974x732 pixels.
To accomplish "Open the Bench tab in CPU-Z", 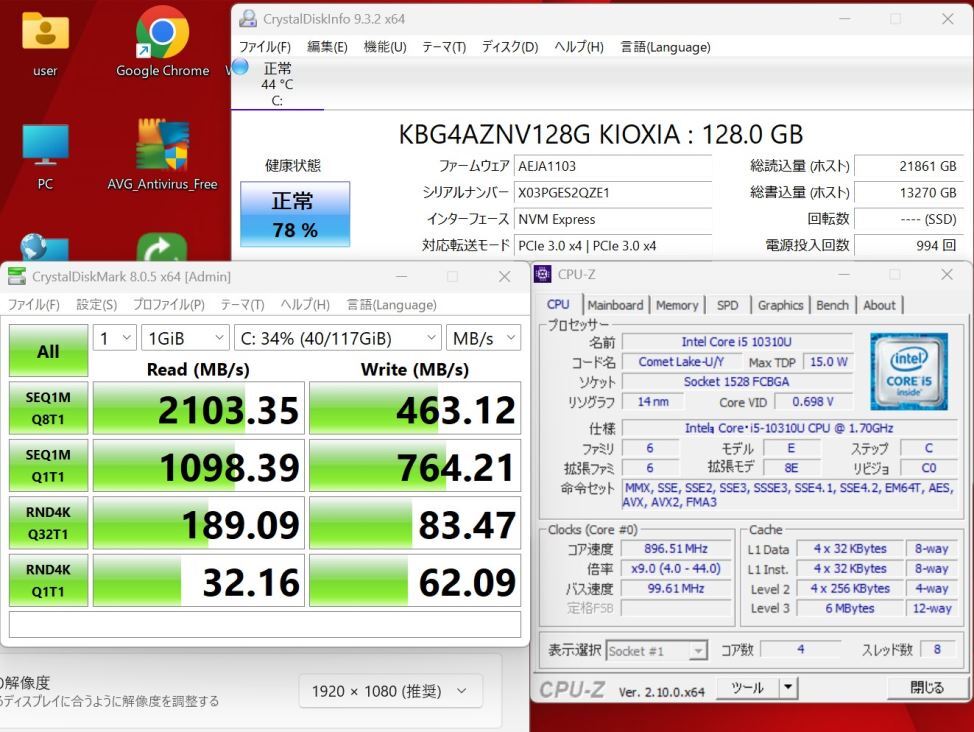I will coord(832,305).
